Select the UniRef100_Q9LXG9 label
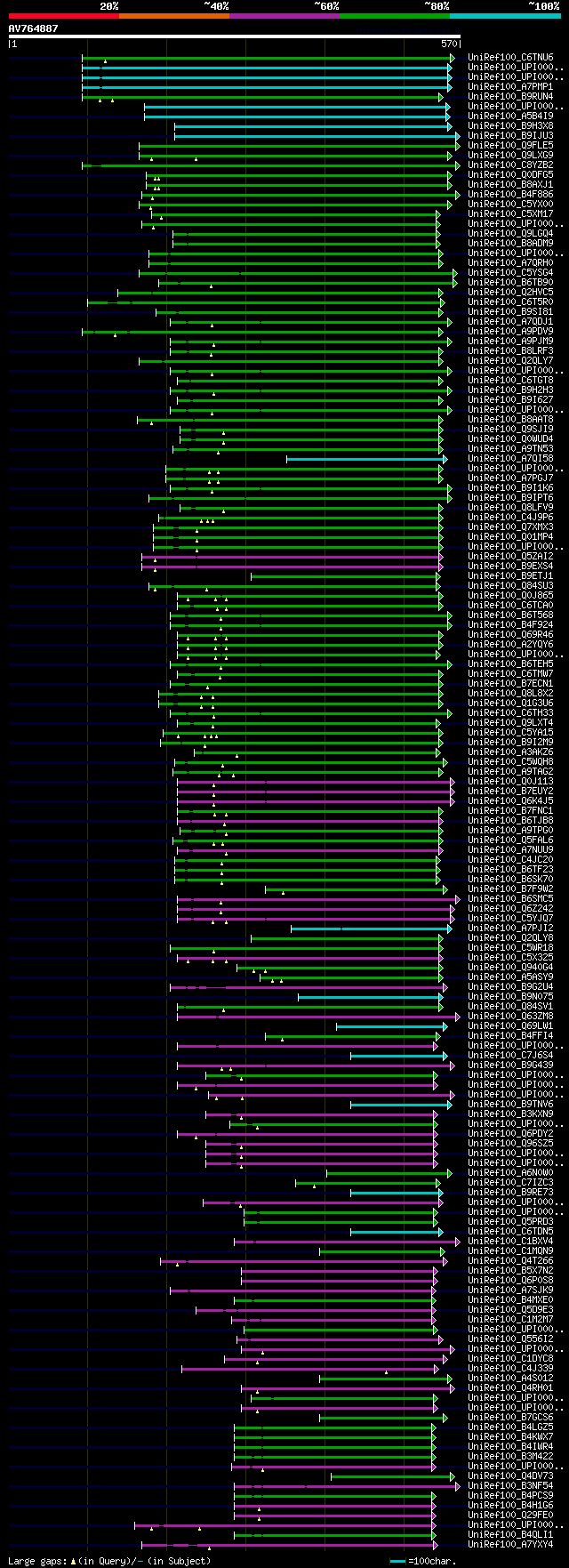The image size is (569, 1568). tap(510, 155)
